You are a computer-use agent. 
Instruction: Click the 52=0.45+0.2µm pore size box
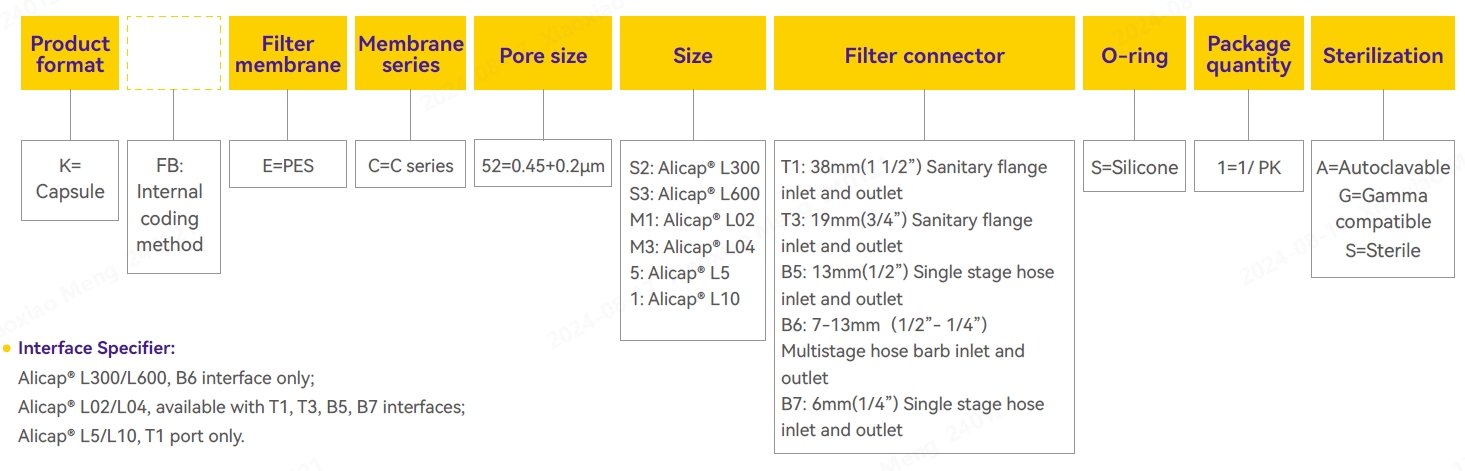(x=543, y=166)
